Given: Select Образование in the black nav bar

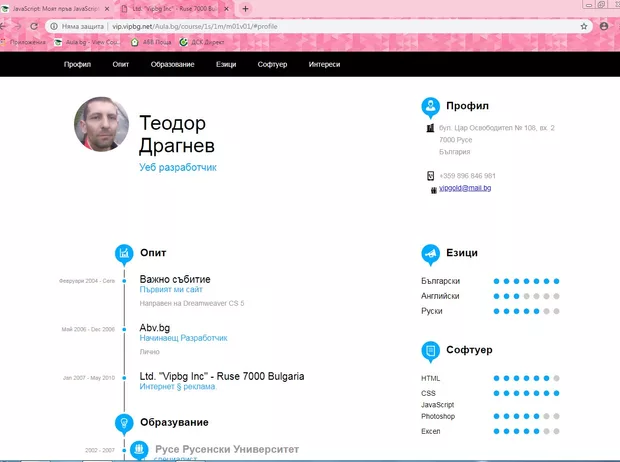Looking at the screenshot, I should (172, 64).
